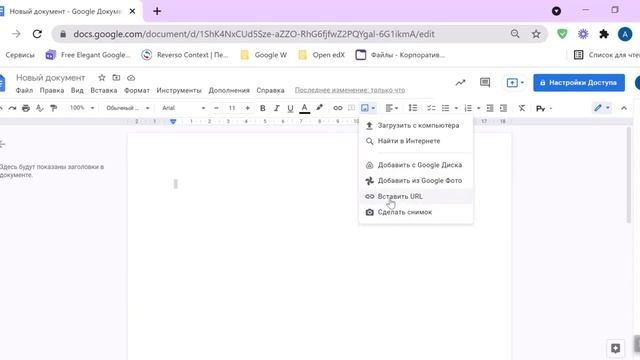Check the cloud save status icon

click(x=131, y=78)
